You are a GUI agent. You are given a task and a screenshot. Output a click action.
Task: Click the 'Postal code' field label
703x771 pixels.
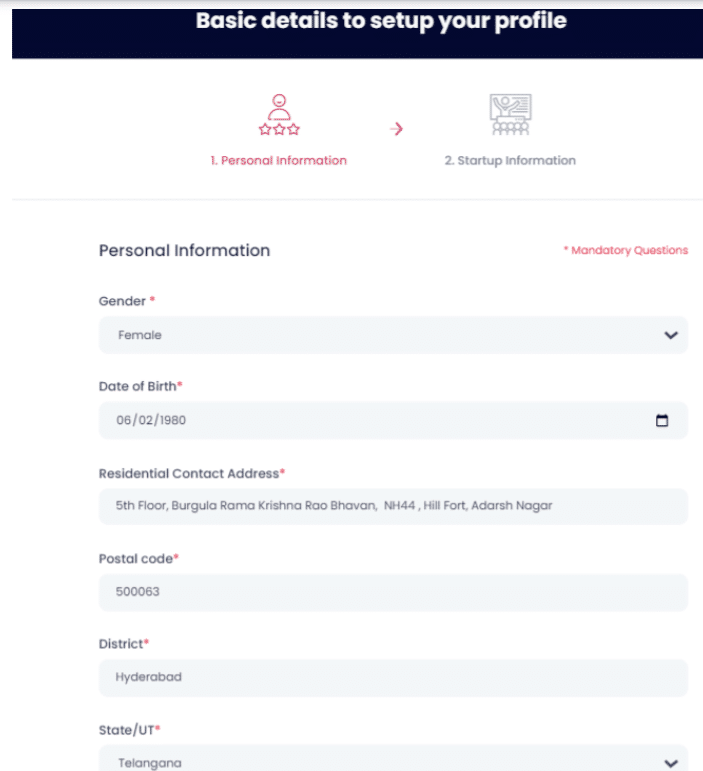tap(135, 558)
